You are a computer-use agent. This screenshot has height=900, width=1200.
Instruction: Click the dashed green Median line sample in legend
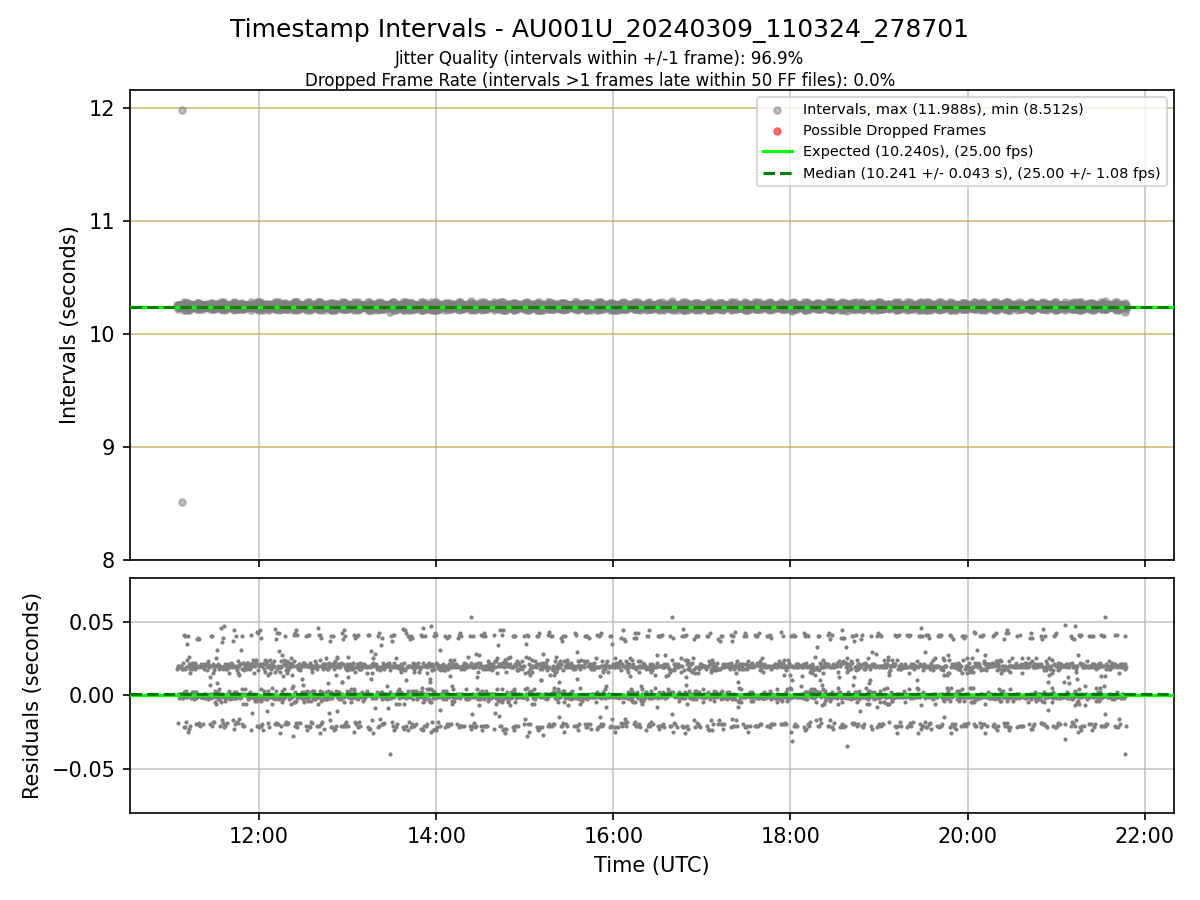coord(777,173)
